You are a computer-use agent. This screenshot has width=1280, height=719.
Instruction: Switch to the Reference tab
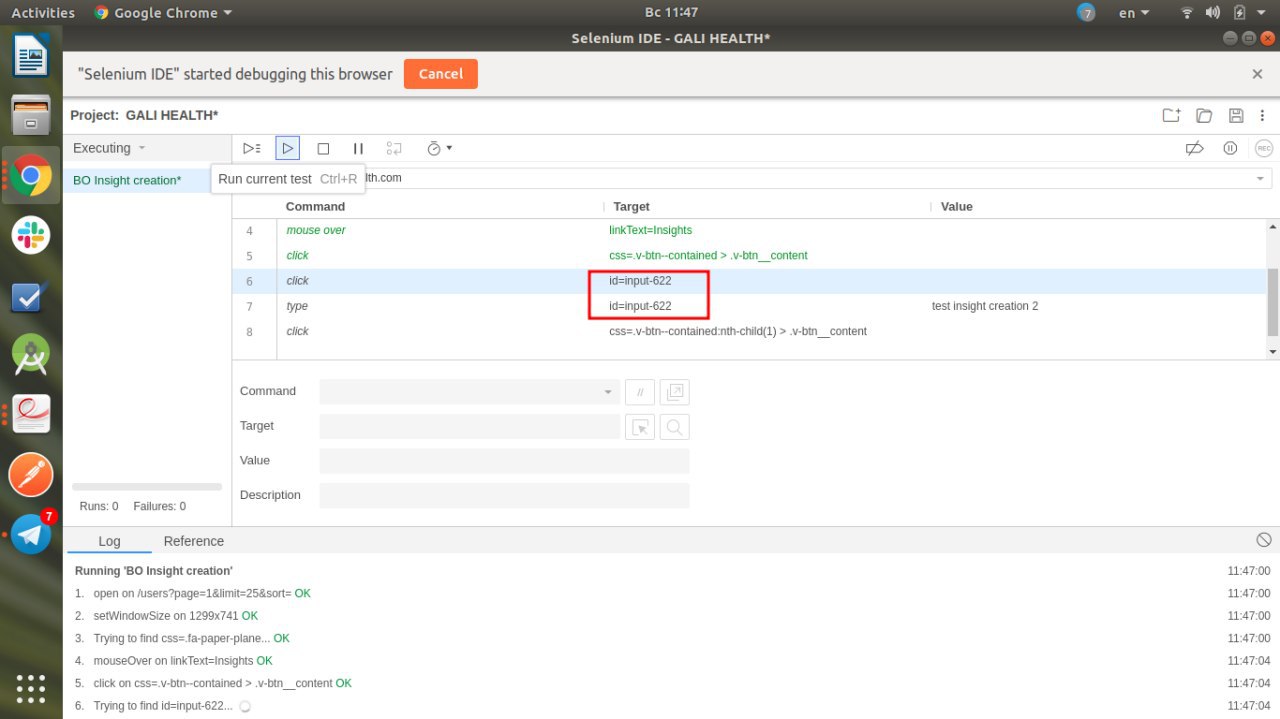coord(194,541)
